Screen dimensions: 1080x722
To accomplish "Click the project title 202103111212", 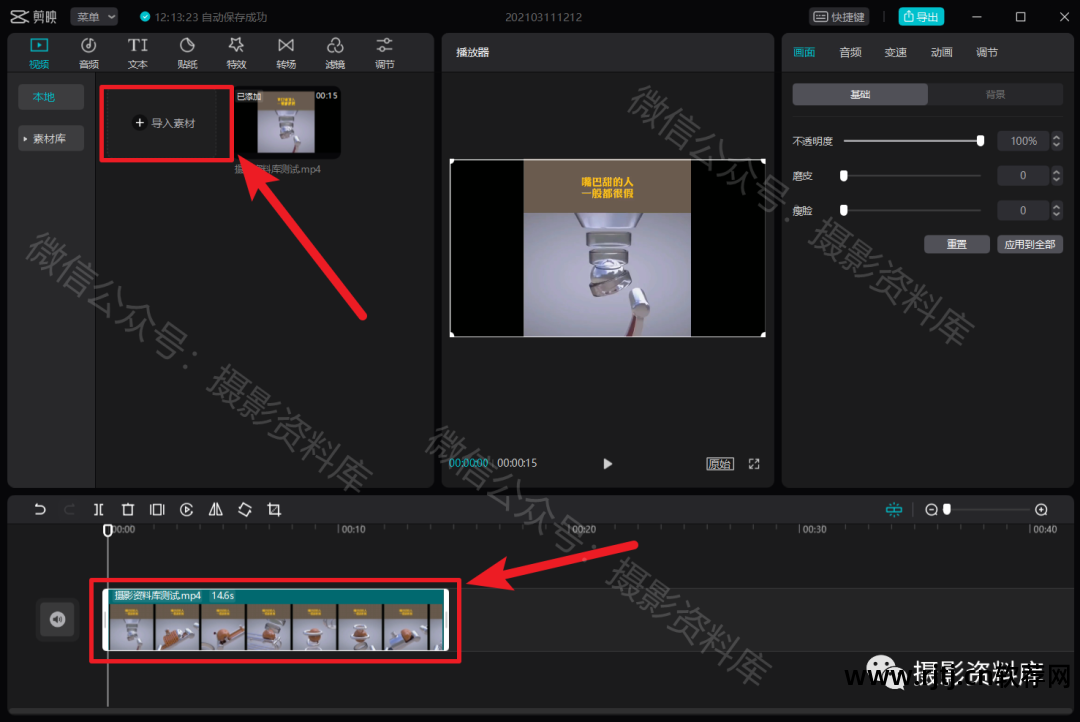I will tap(543, 17).
